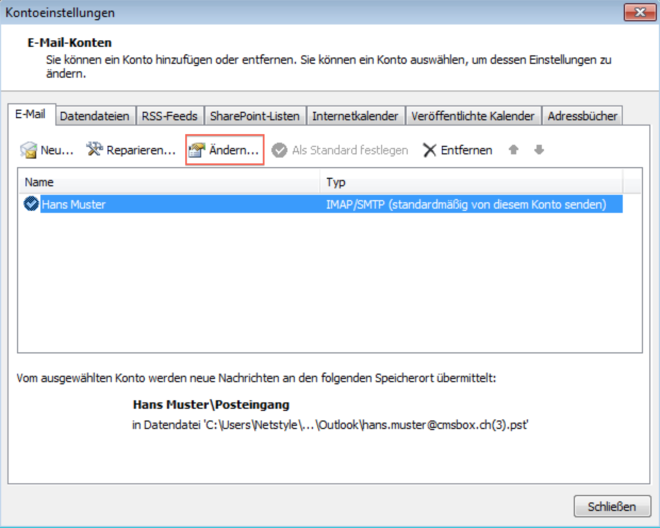Click the Neu... new account icon
Screen dimensions: 660x528
[28, 150]
